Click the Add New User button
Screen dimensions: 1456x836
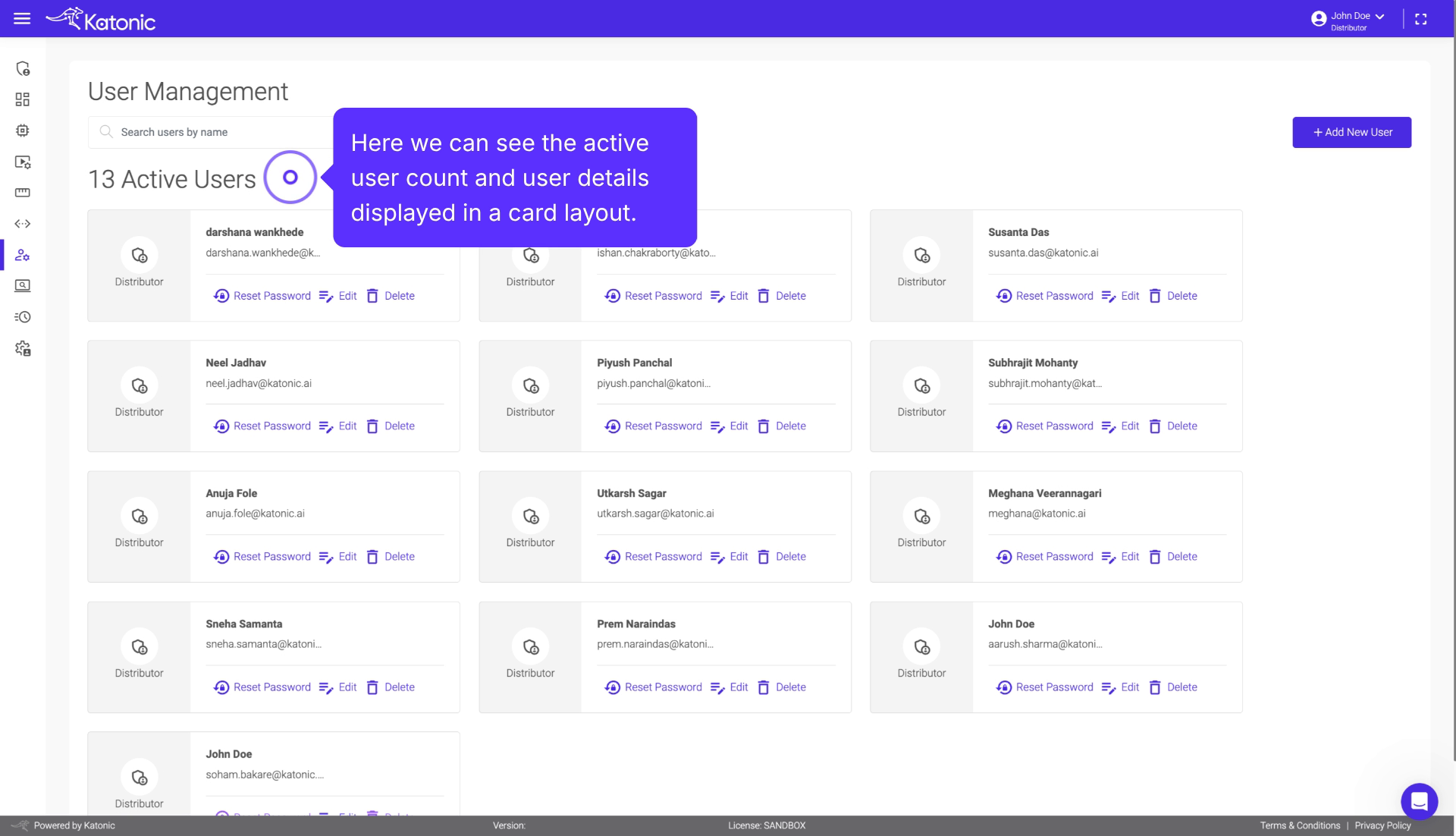pyautogui.click(x=1351, y=132)
